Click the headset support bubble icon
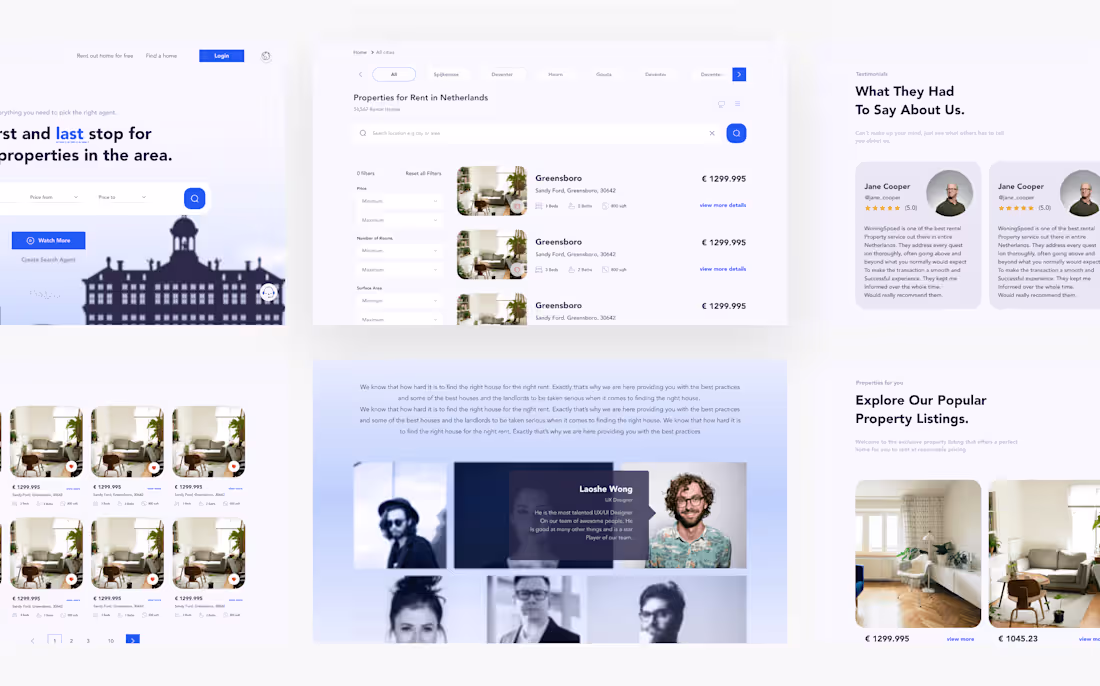The height and width of the screenshot is (686, 1100). pos(267,292)
